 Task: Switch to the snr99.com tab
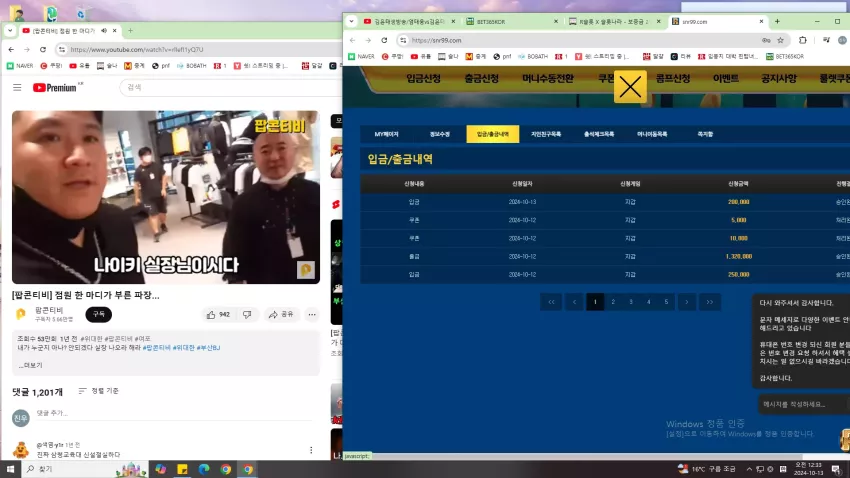tap(717, 22)
